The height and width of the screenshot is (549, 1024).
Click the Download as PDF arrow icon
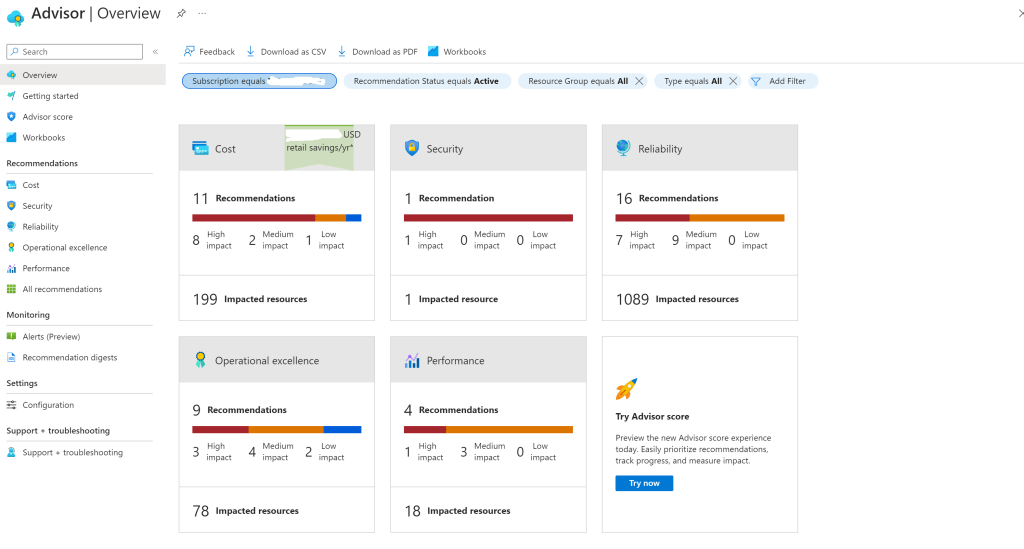pyautogui.click(x=342, y=52)
